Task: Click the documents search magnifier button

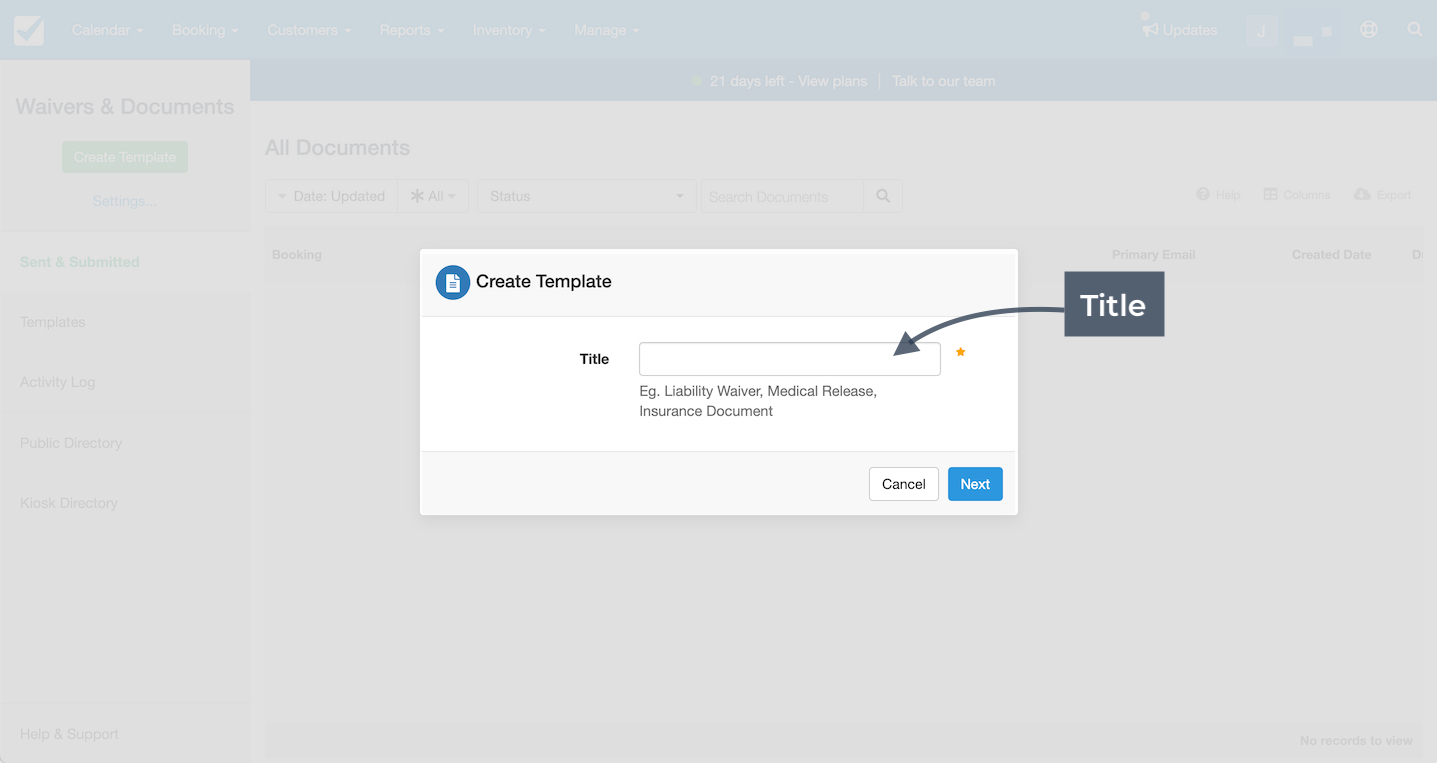Action: pyautogui.click(x=883, y=196)
